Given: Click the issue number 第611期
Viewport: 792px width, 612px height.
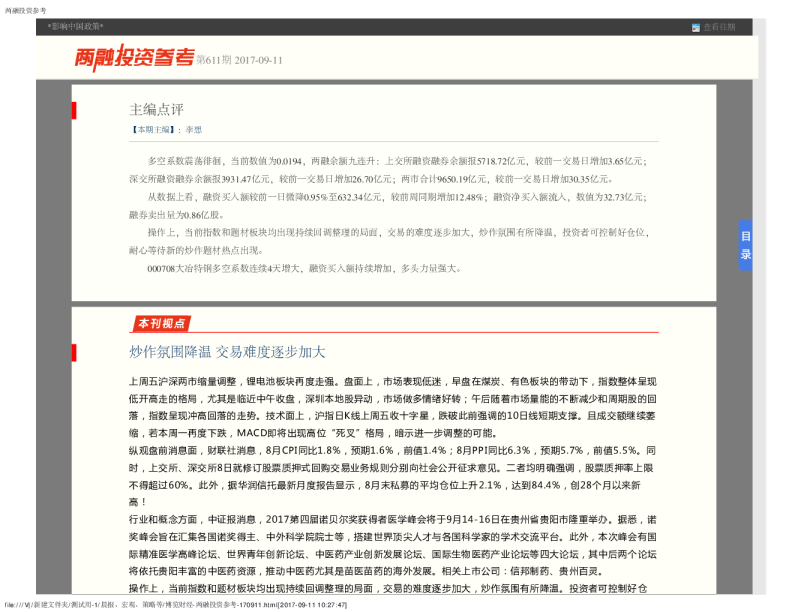Looking at the screenshot, I should tap(213, 60).
